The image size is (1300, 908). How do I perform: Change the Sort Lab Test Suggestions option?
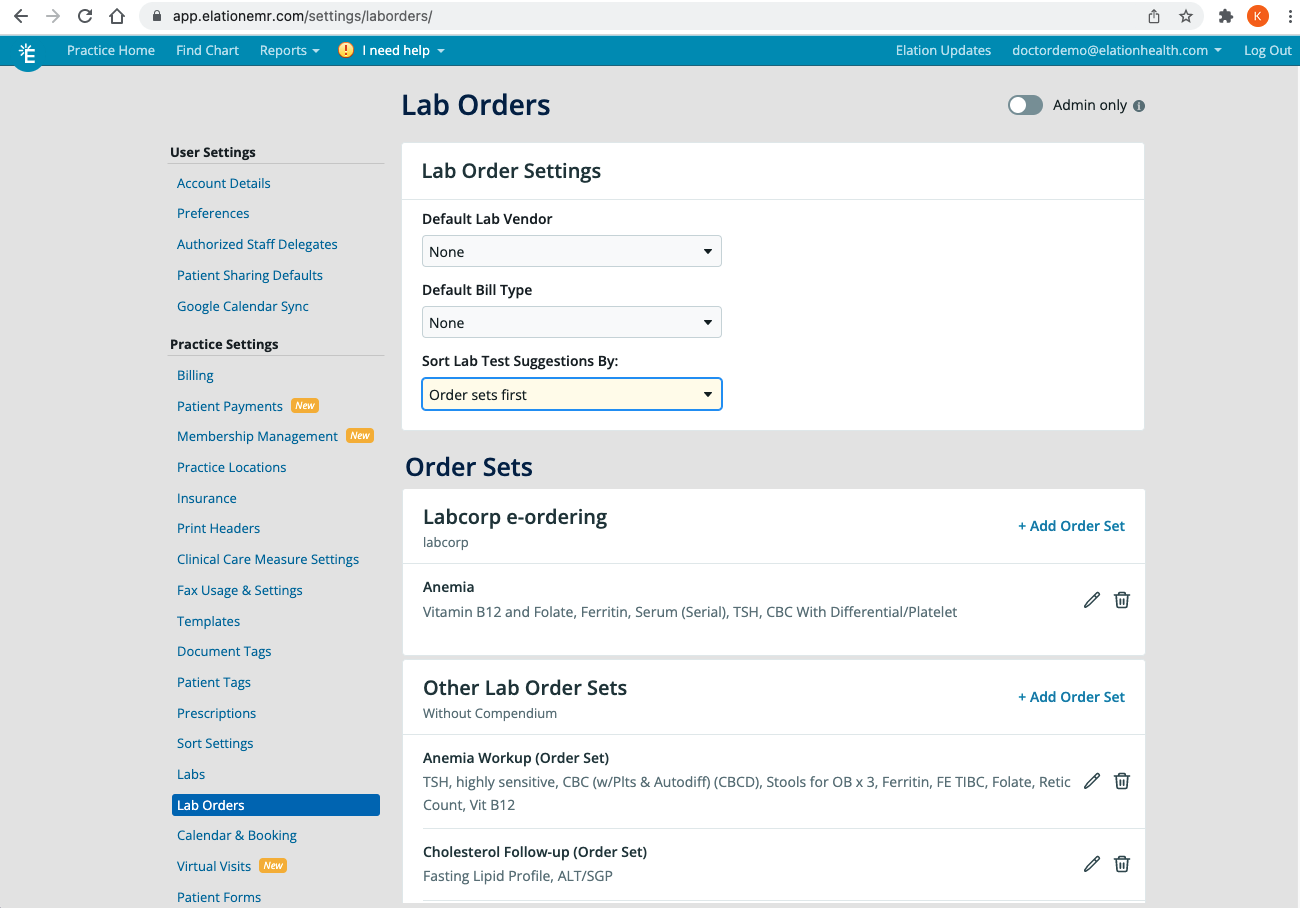coord(571,394)
